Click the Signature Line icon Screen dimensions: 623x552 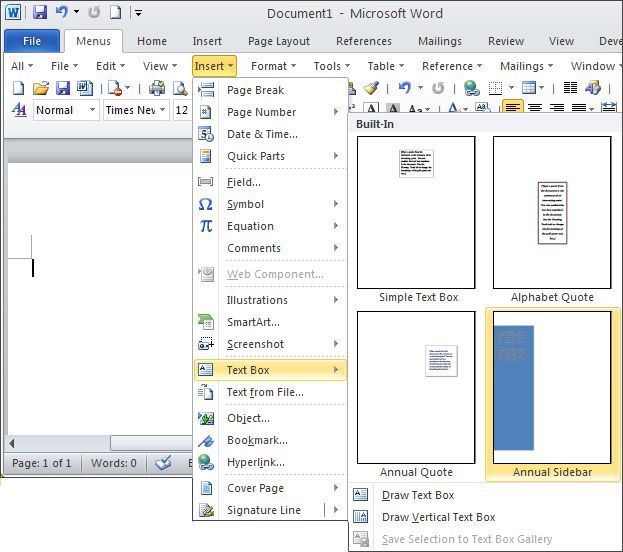(x=206, y=510)
